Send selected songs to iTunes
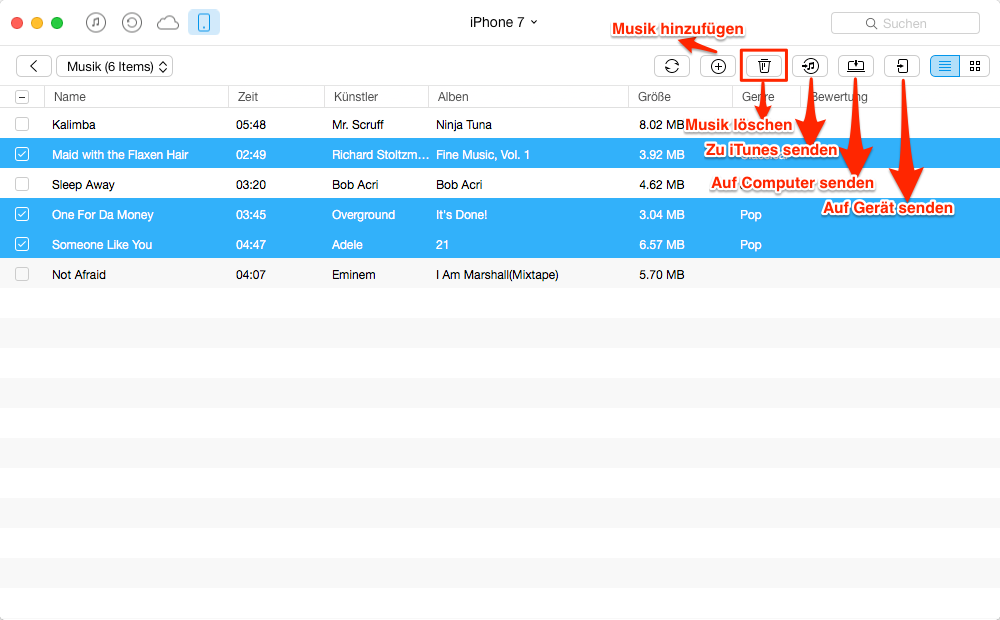Viewport: 1000px width, 620px height. [810, 66]
